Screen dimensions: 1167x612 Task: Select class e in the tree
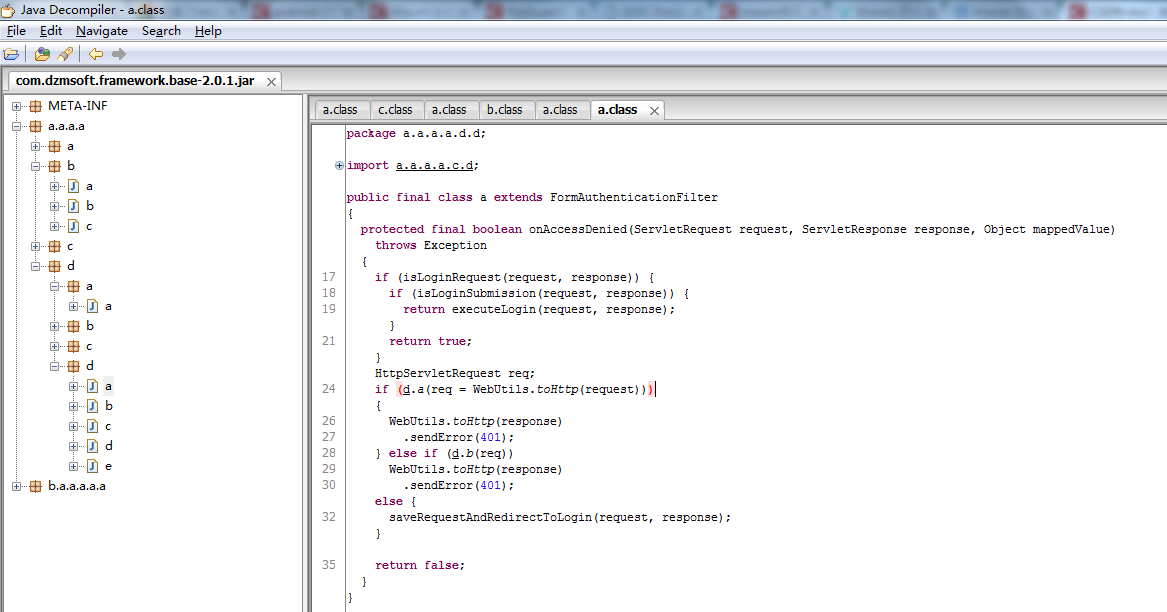pyautogui.click(x=108, y=467)
